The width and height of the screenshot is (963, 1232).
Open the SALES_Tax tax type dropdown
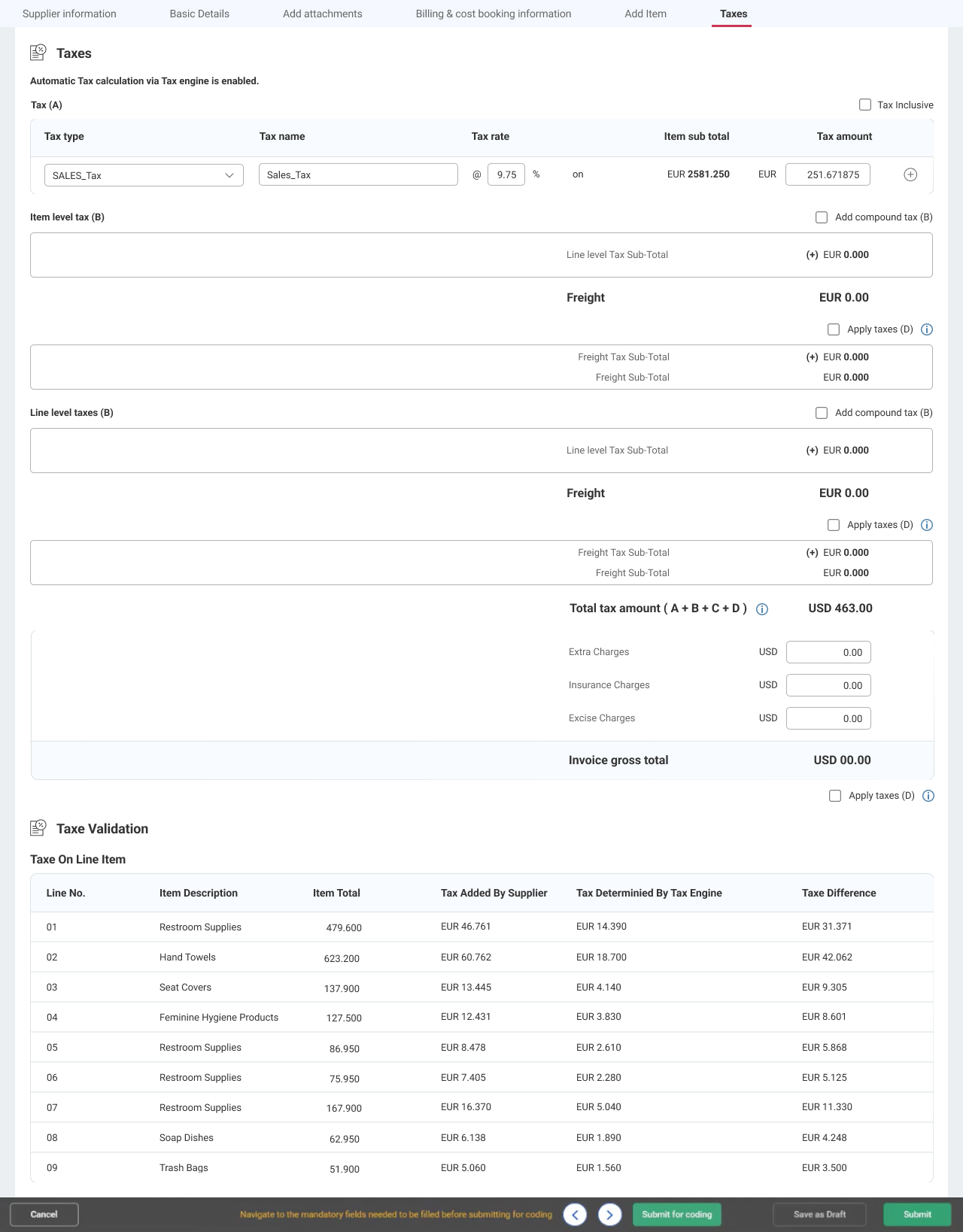(x=144, y=175)
